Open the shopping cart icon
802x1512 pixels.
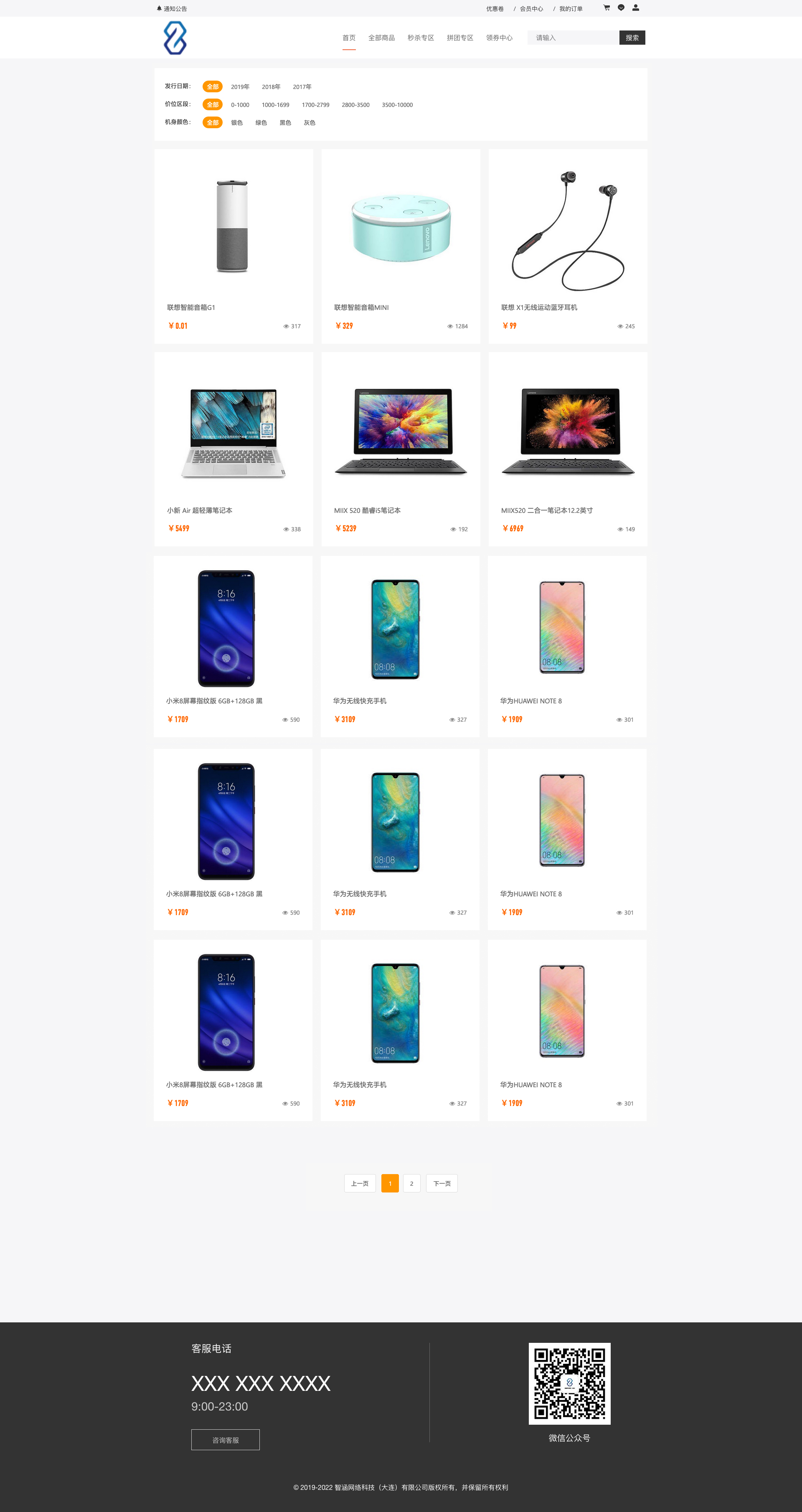[607, 8]
